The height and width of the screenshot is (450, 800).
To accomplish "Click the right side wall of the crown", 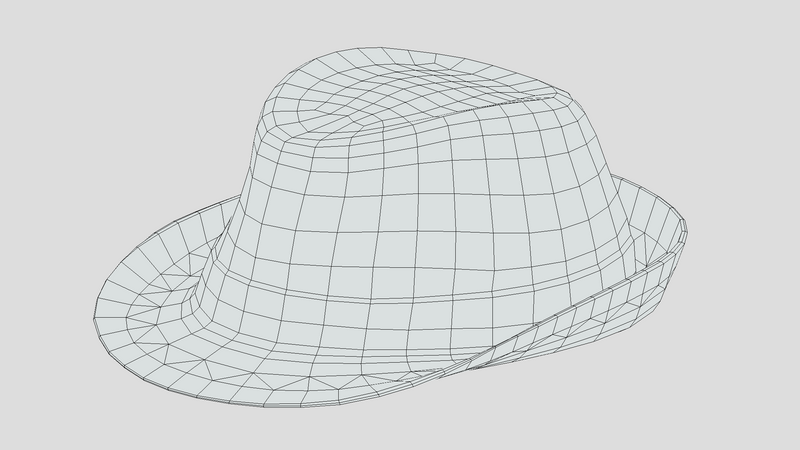I will click(570, 200).
